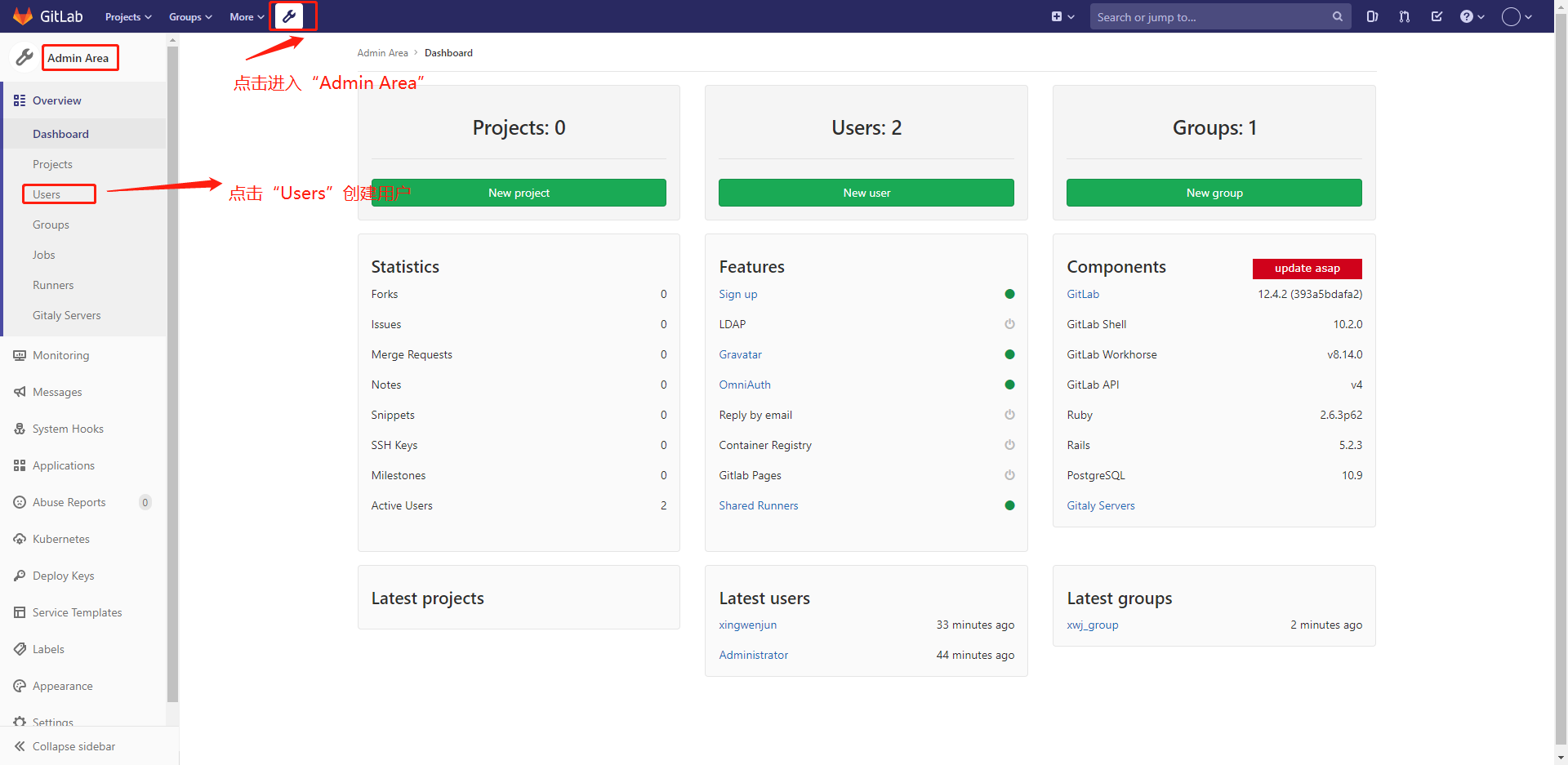
Task: Click the Collapse sidebar double-chevron icon
Action: click(20, 746)
